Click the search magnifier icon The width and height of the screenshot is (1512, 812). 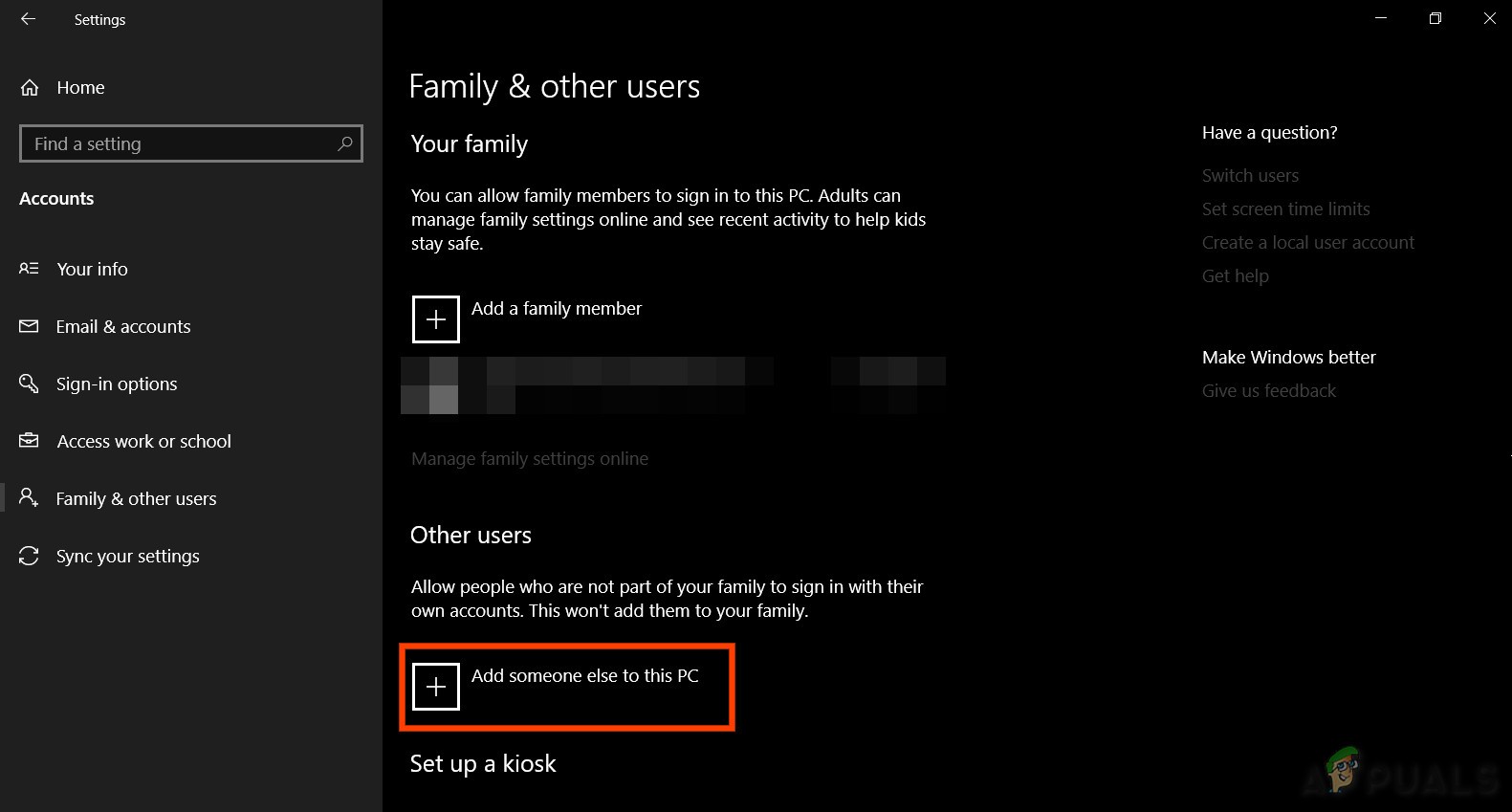tap(345, 143)
